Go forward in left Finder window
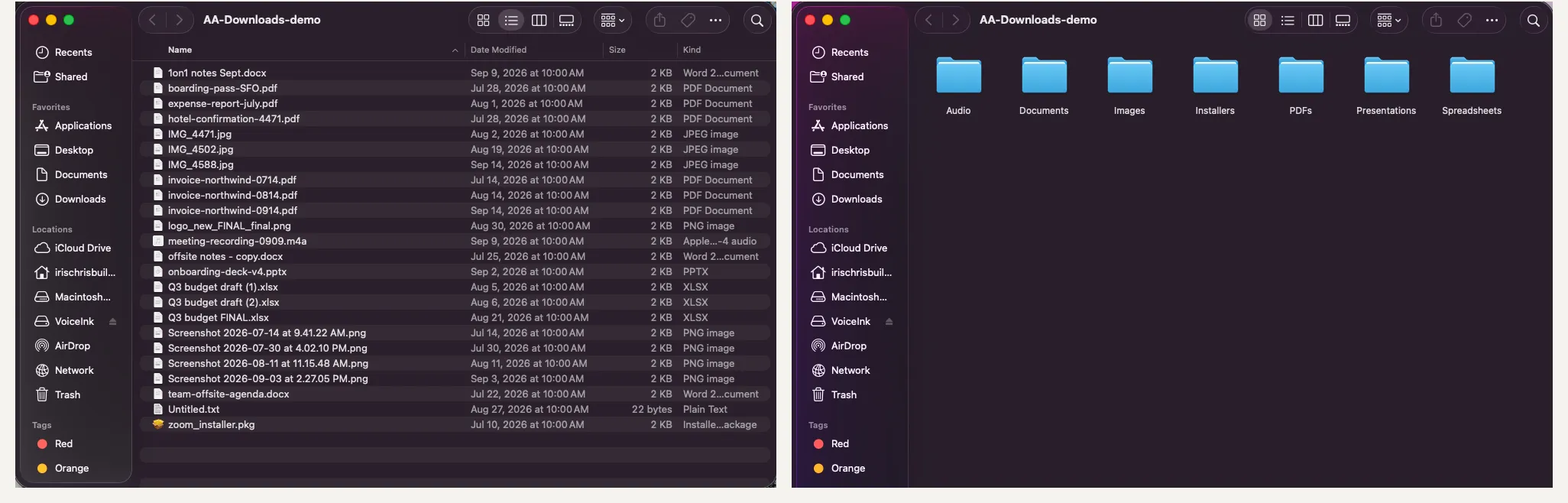1568x503 pixels. (x=179, y=20)
